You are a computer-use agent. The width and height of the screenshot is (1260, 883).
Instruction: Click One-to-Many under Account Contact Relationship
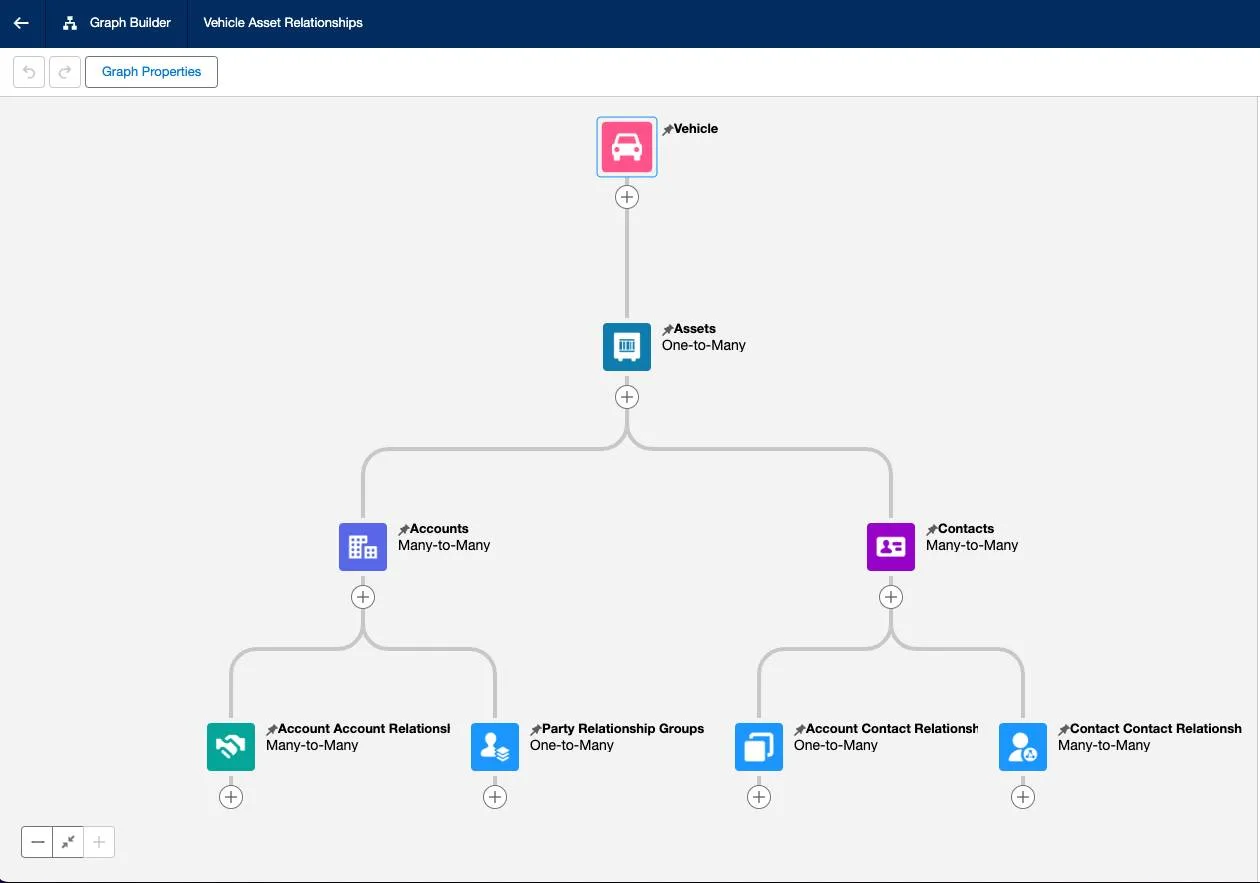coord(836,745)
